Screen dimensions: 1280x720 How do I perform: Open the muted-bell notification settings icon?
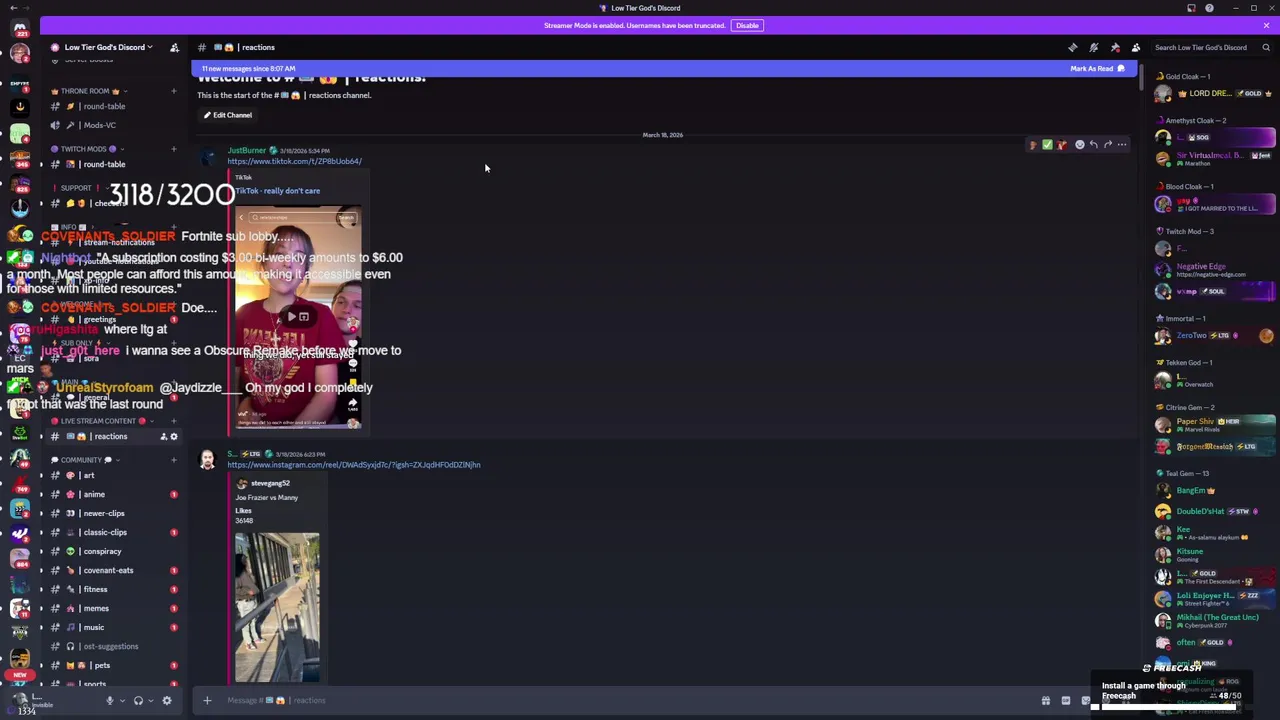(1094, 47)
